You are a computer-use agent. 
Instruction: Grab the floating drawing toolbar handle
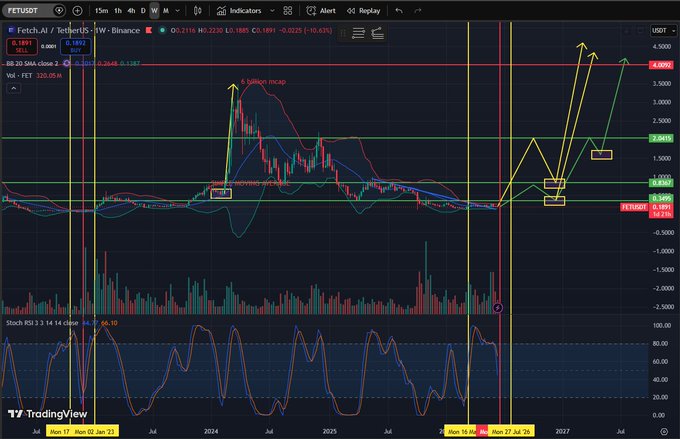click(x=343, y=33)
